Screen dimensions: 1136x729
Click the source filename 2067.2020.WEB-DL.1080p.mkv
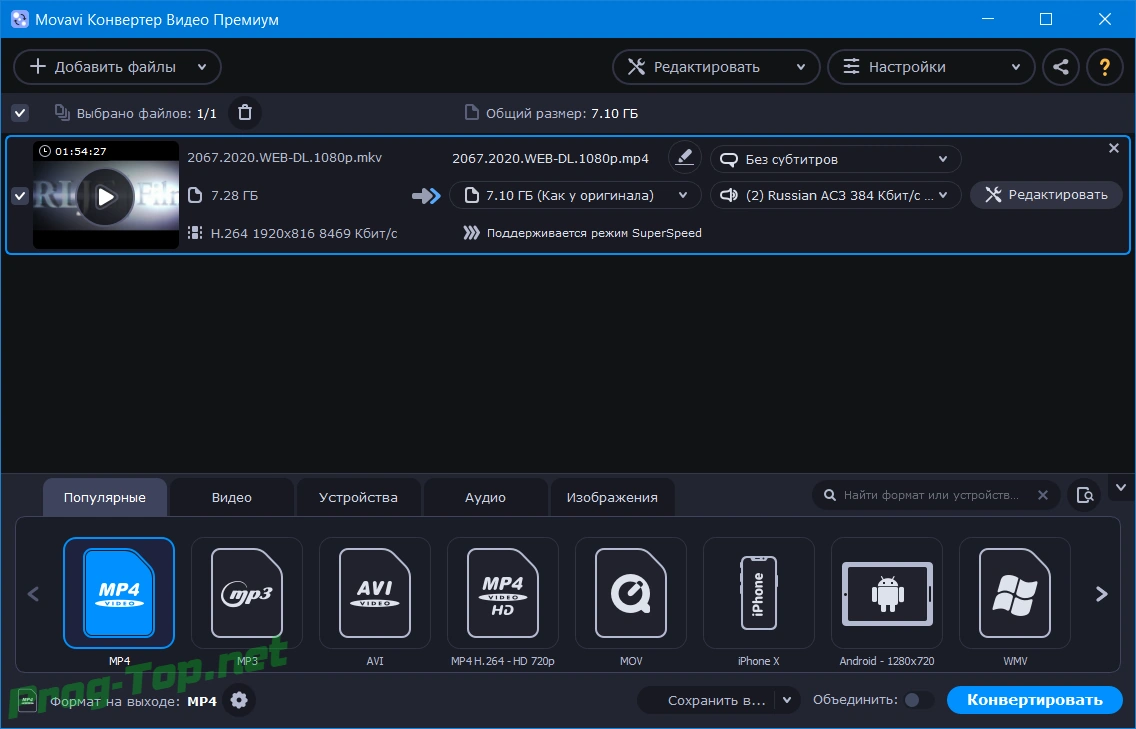(284, 157)
